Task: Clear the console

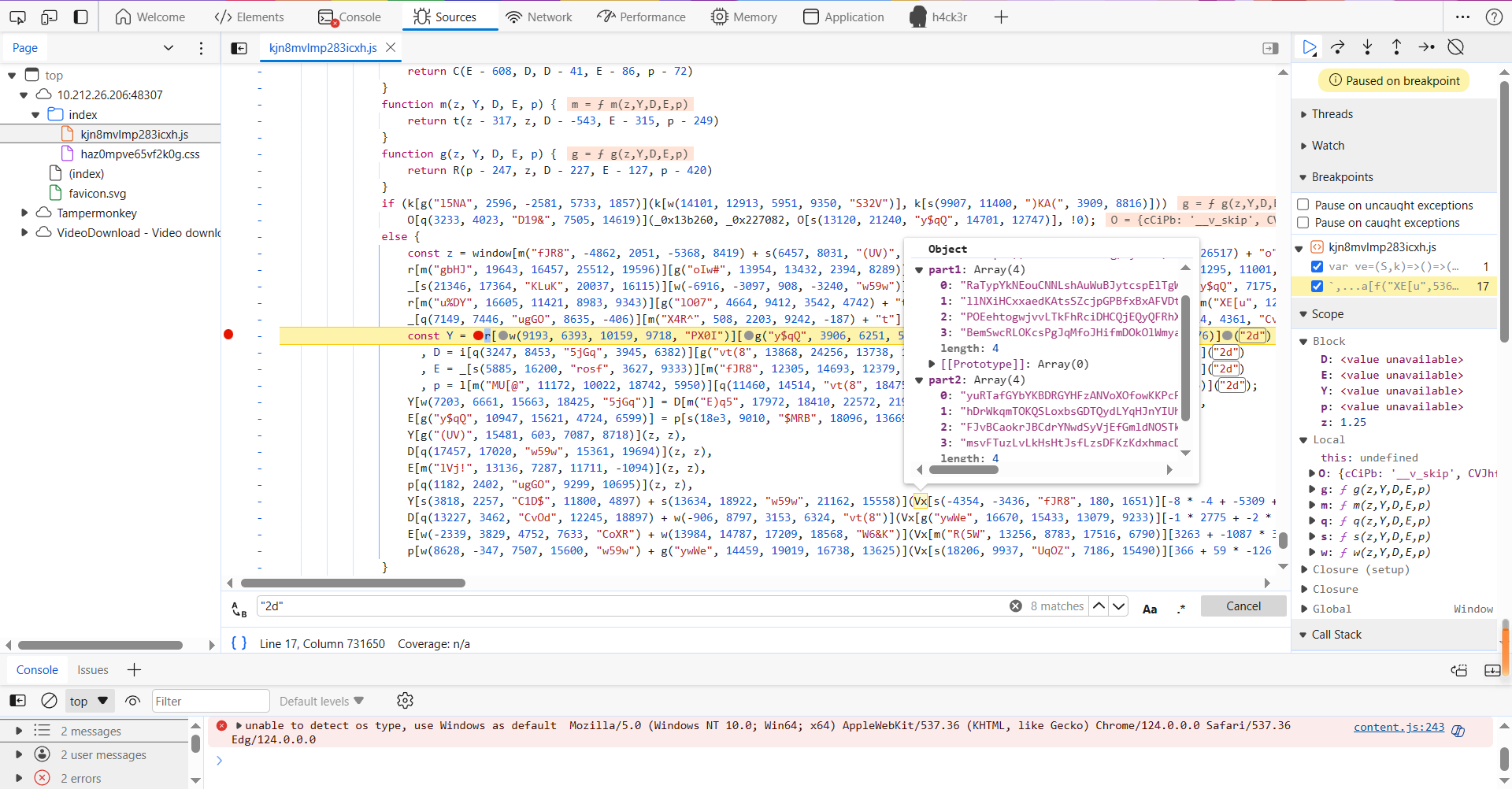Action: point(49,700)
